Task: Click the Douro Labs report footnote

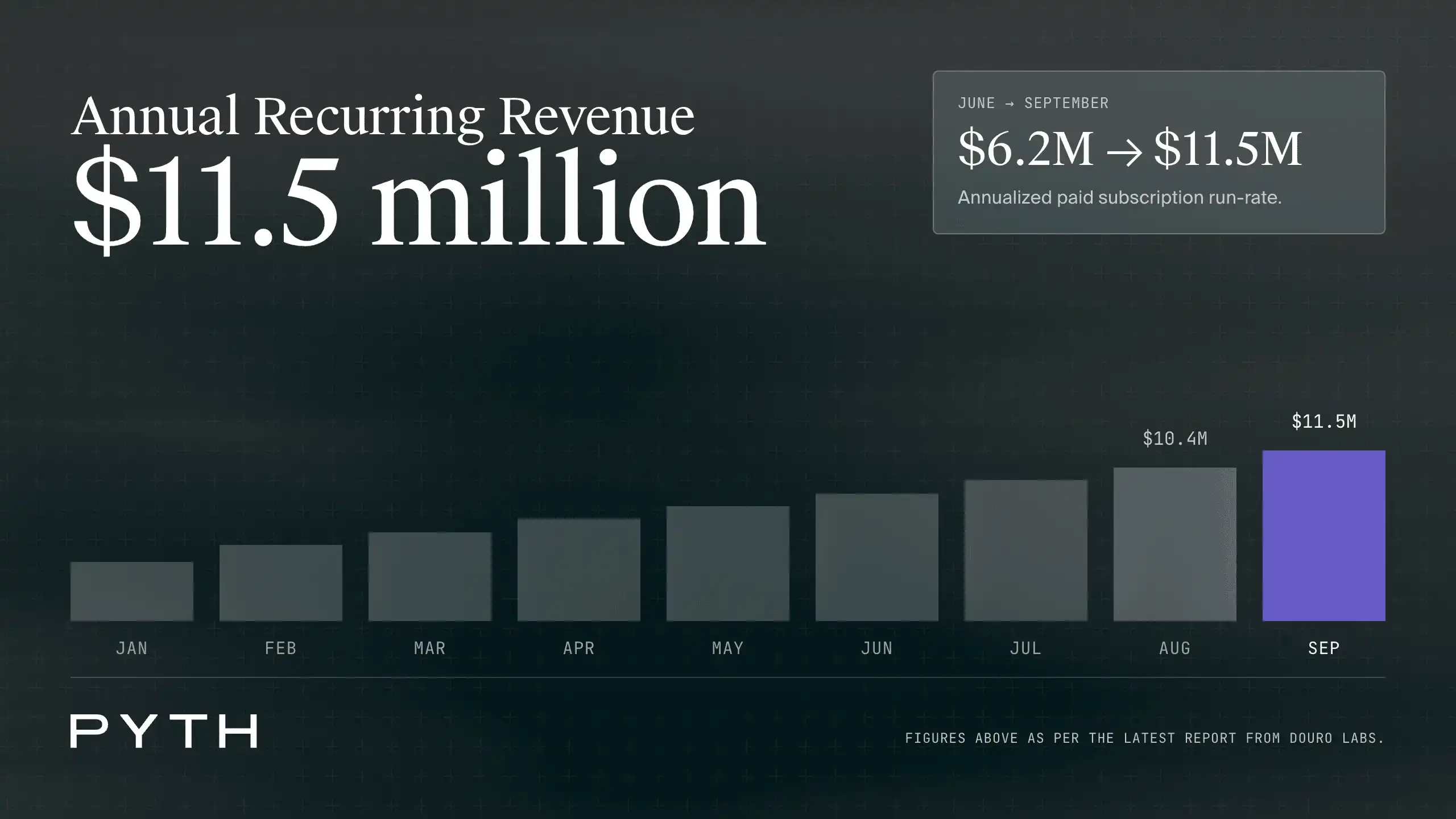Action: tap(1144, 738)
